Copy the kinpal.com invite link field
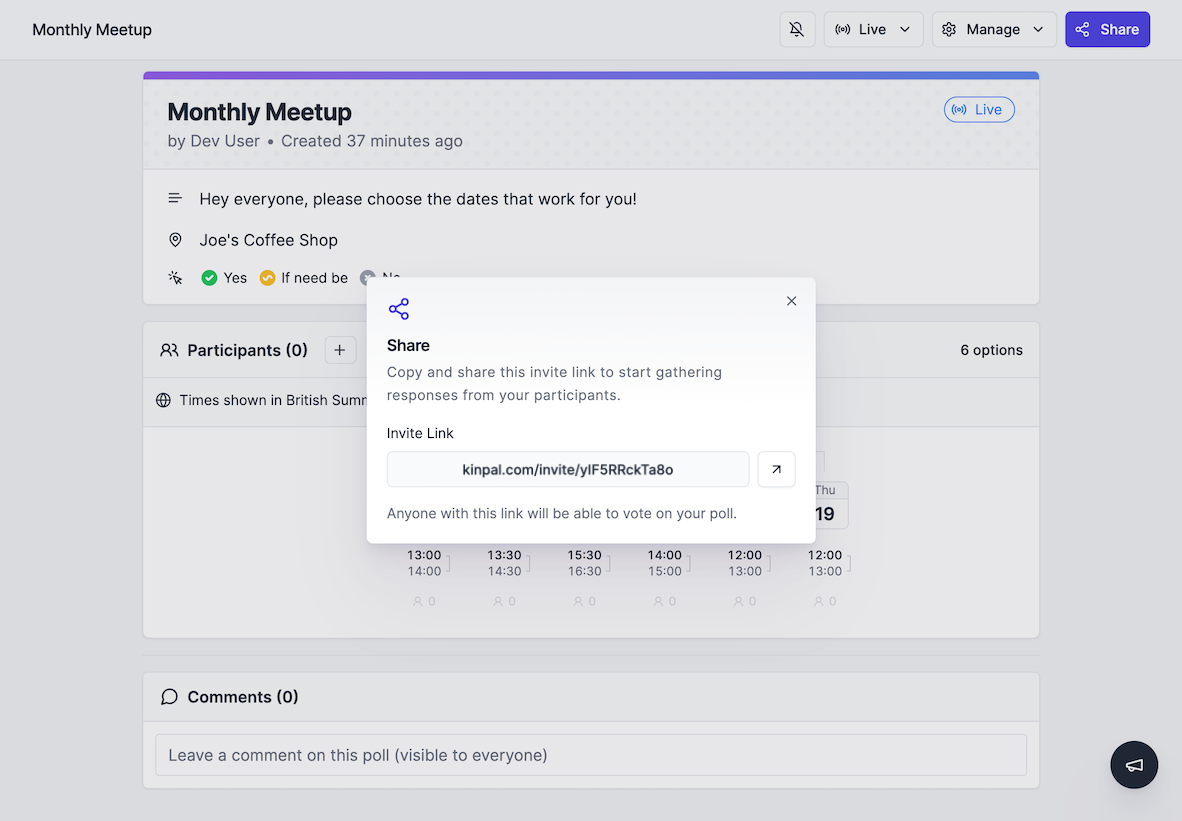The height and width of the screenshot is (821, 1182). [x=568, y=470]
